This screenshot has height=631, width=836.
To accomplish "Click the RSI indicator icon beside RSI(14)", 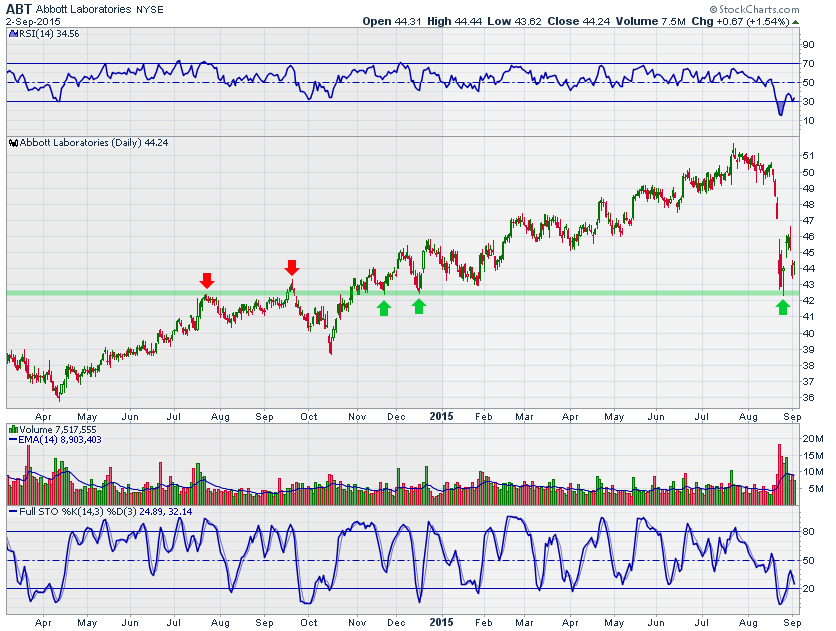I will 13,34.
